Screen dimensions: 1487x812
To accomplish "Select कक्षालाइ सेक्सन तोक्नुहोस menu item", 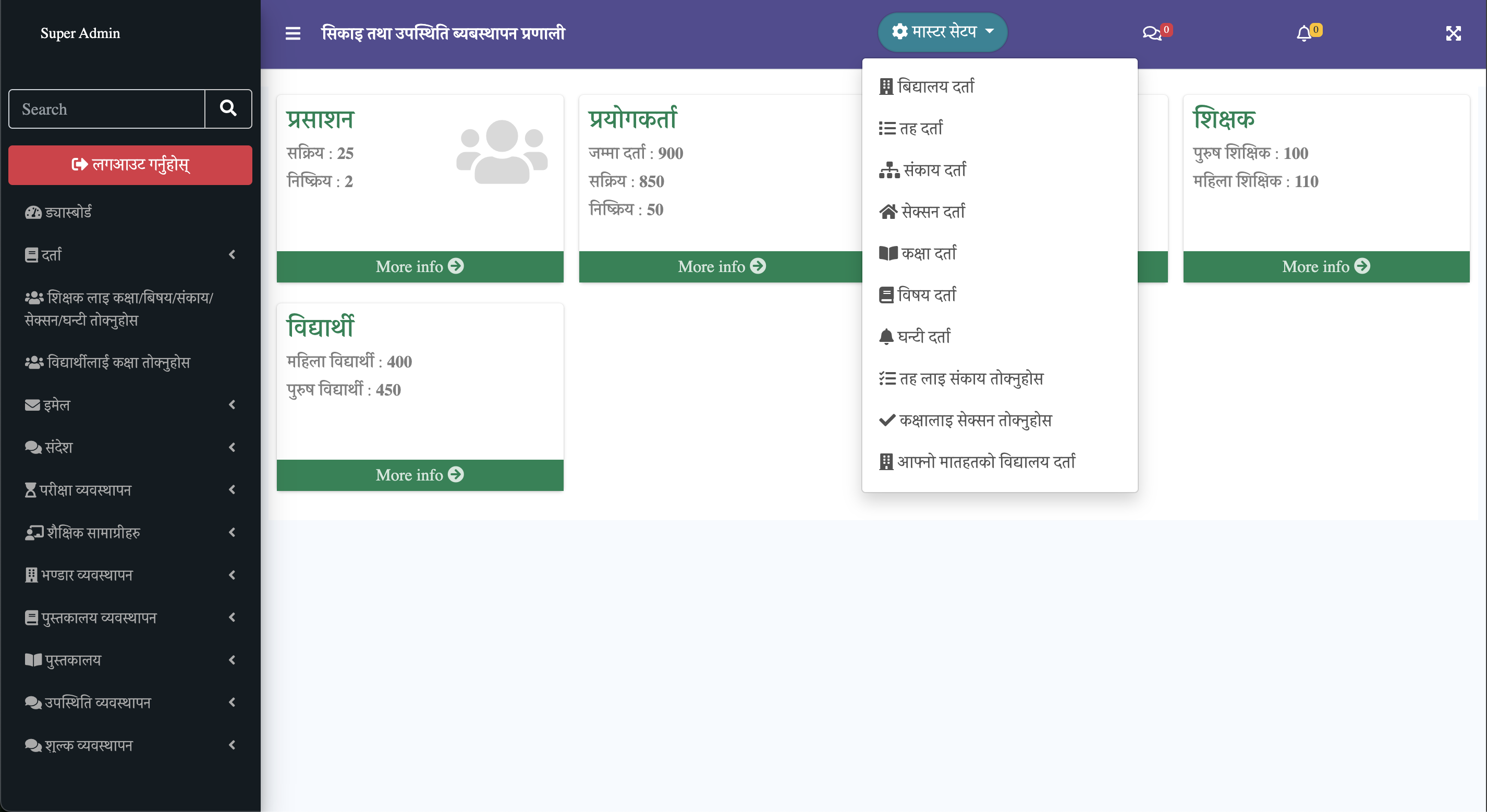I will coord(975,420).
